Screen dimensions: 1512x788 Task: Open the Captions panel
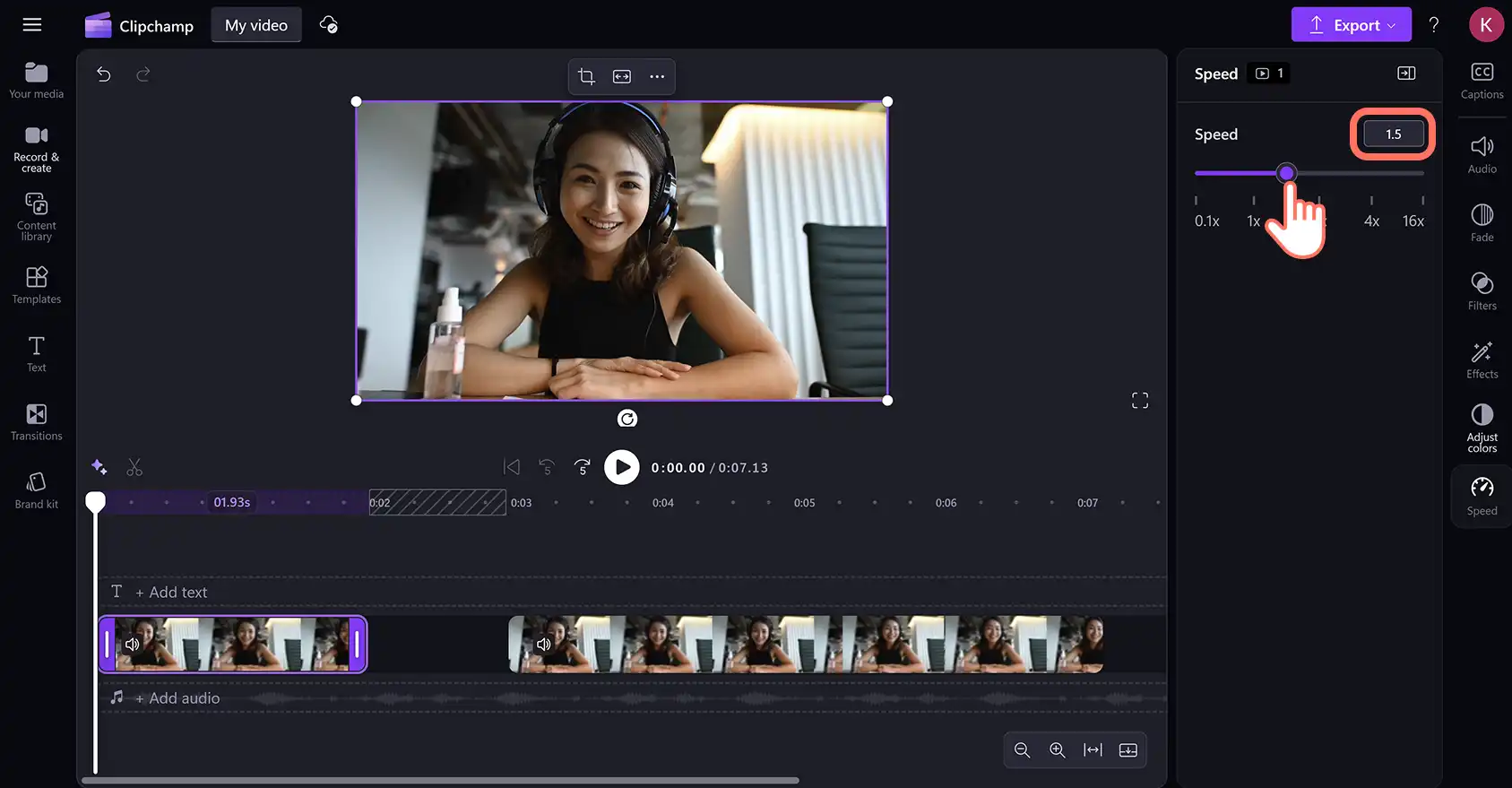coord(1482,81)
